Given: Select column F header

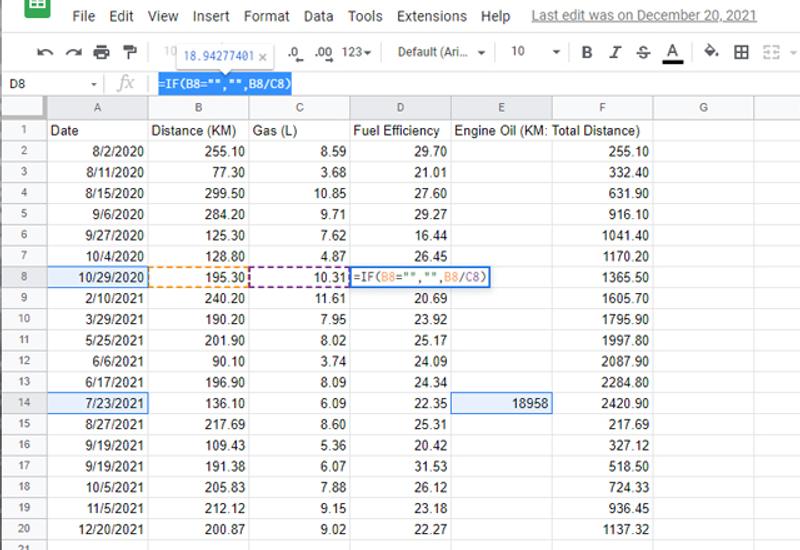Looking at the screenshot, I should click(x=603, y=108).
